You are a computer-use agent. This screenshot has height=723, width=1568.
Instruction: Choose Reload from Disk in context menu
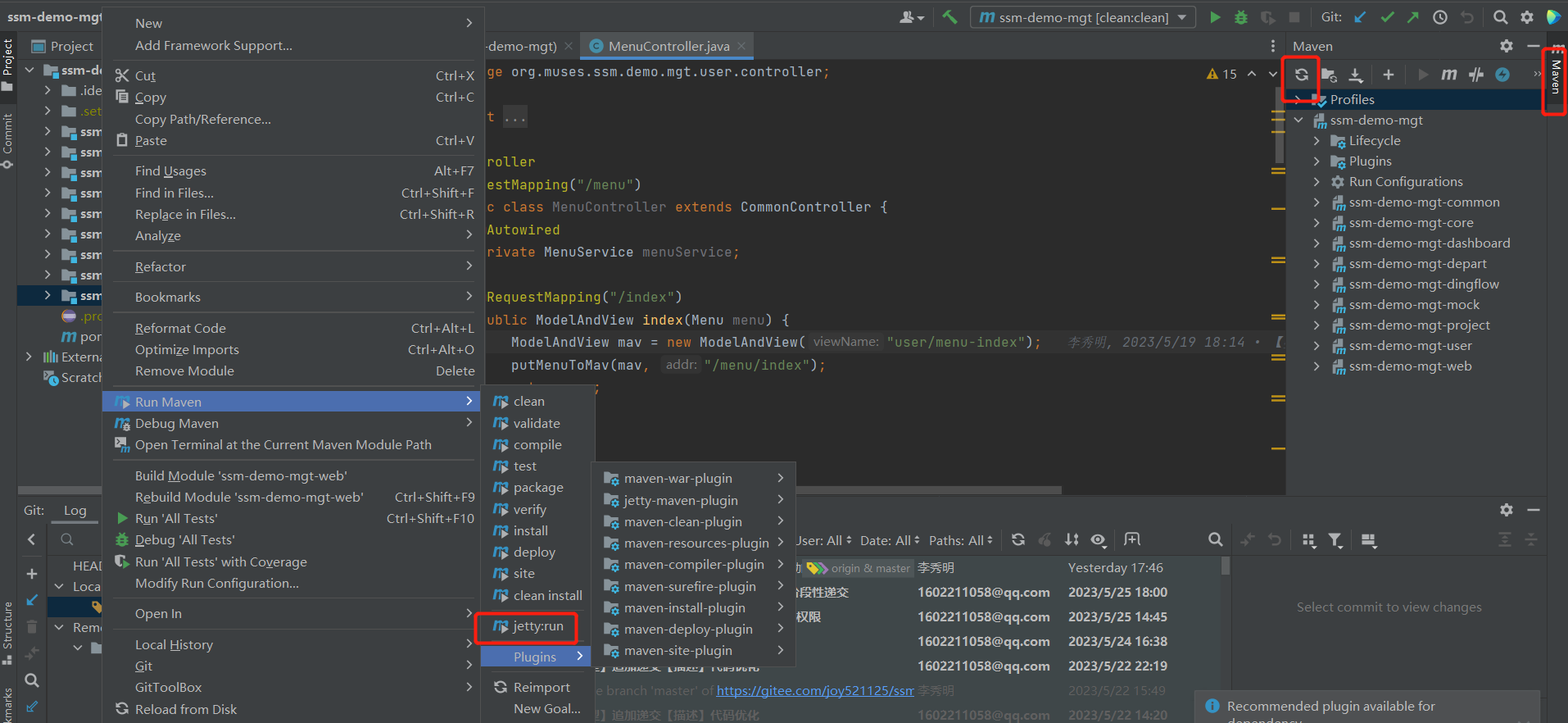pos(293,710)
